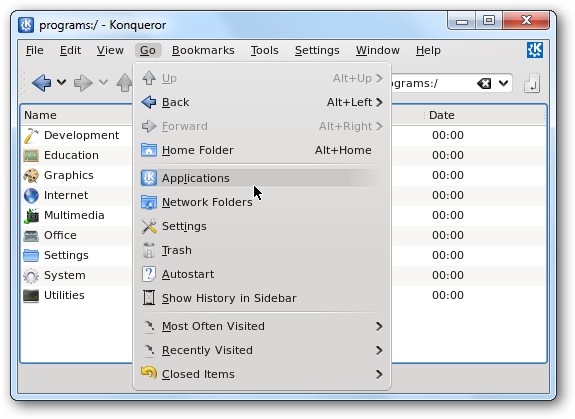Maximize the Konqueror window
Screen dimensions: 575x419
tap(489, 20)
